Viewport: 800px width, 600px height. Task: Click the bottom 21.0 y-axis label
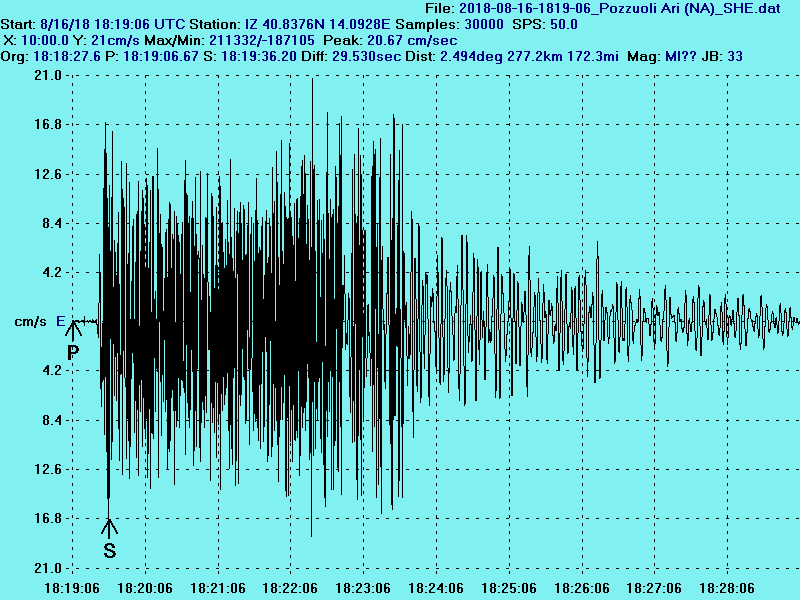pyautogui.click(x=47, y=568)
